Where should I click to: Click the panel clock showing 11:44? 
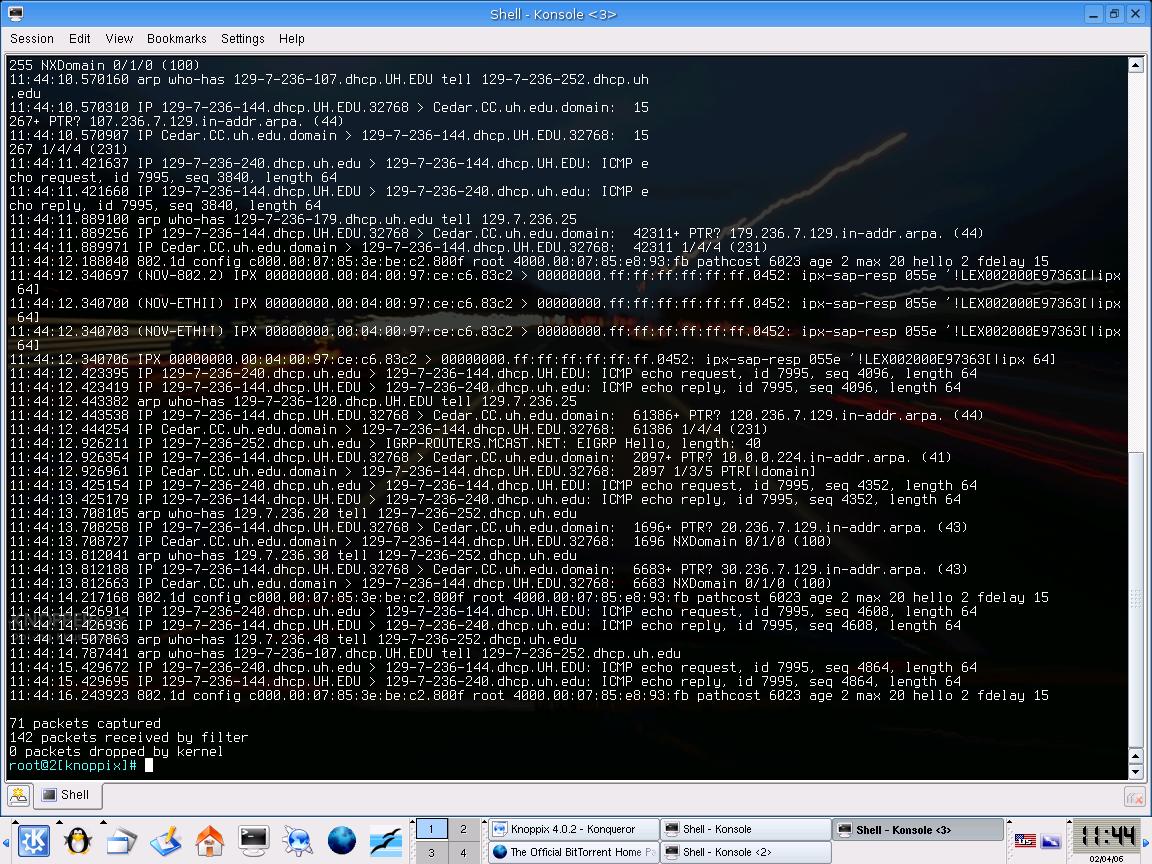pyautogui.click(x=1106, y=837)
